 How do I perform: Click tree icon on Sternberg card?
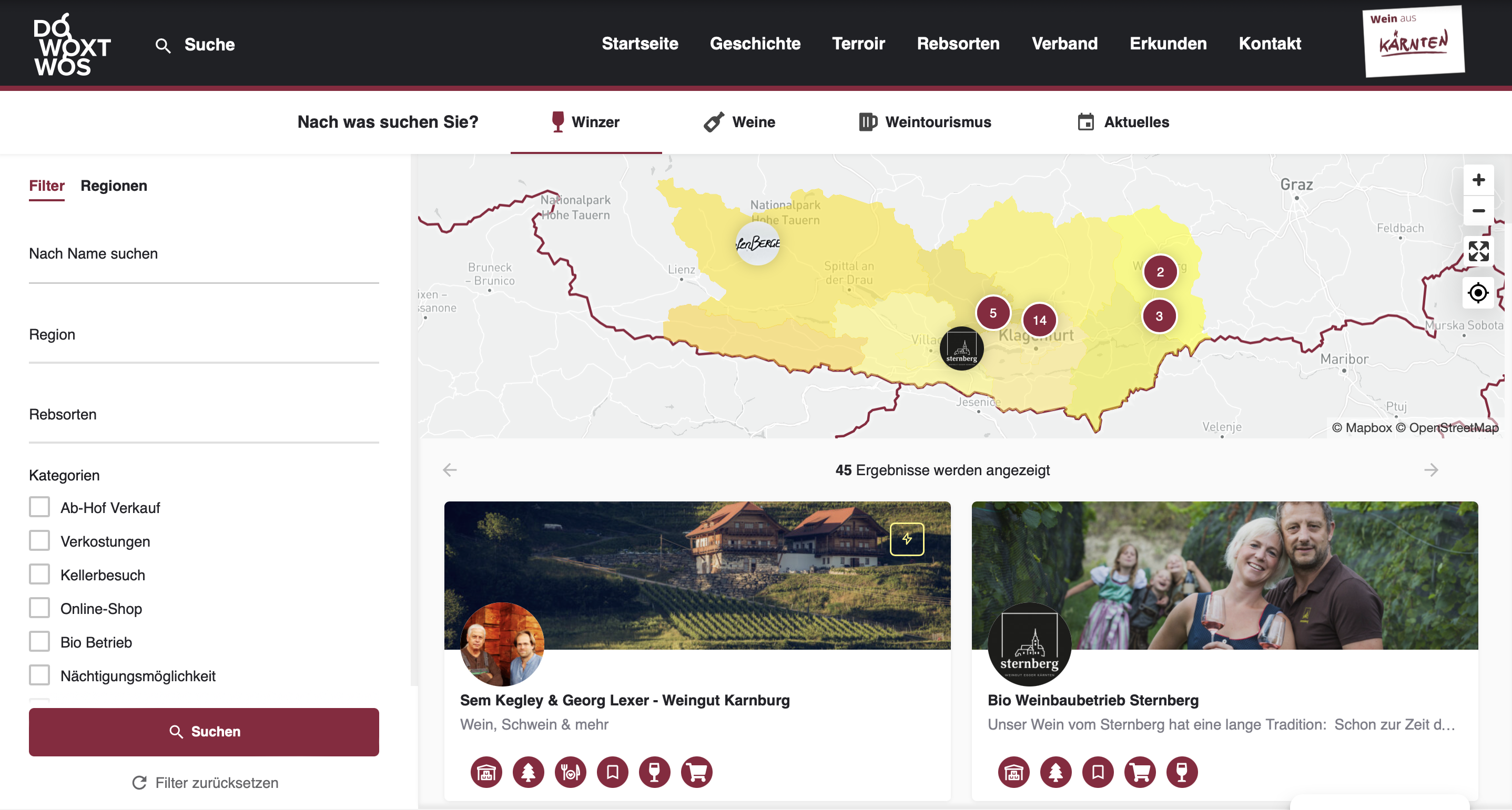(x=1056, y=772)
